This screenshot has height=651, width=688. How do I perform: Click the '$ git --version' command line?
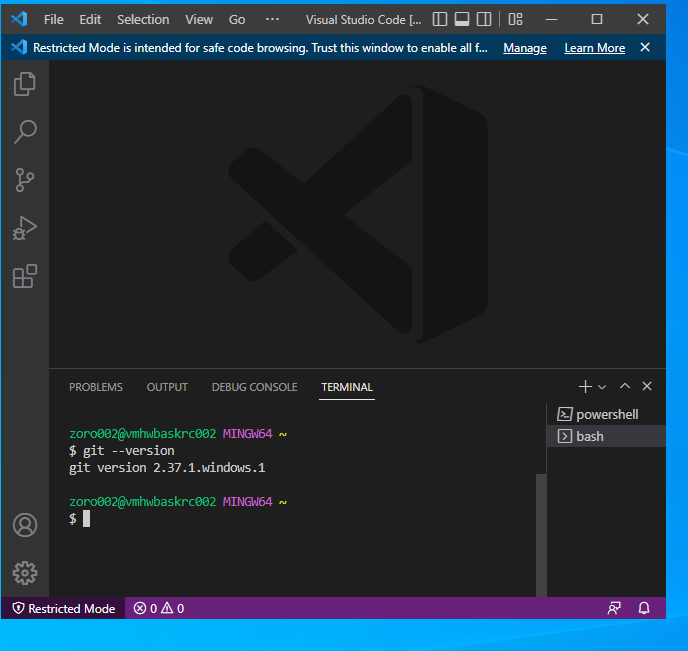tap(122, 451)
